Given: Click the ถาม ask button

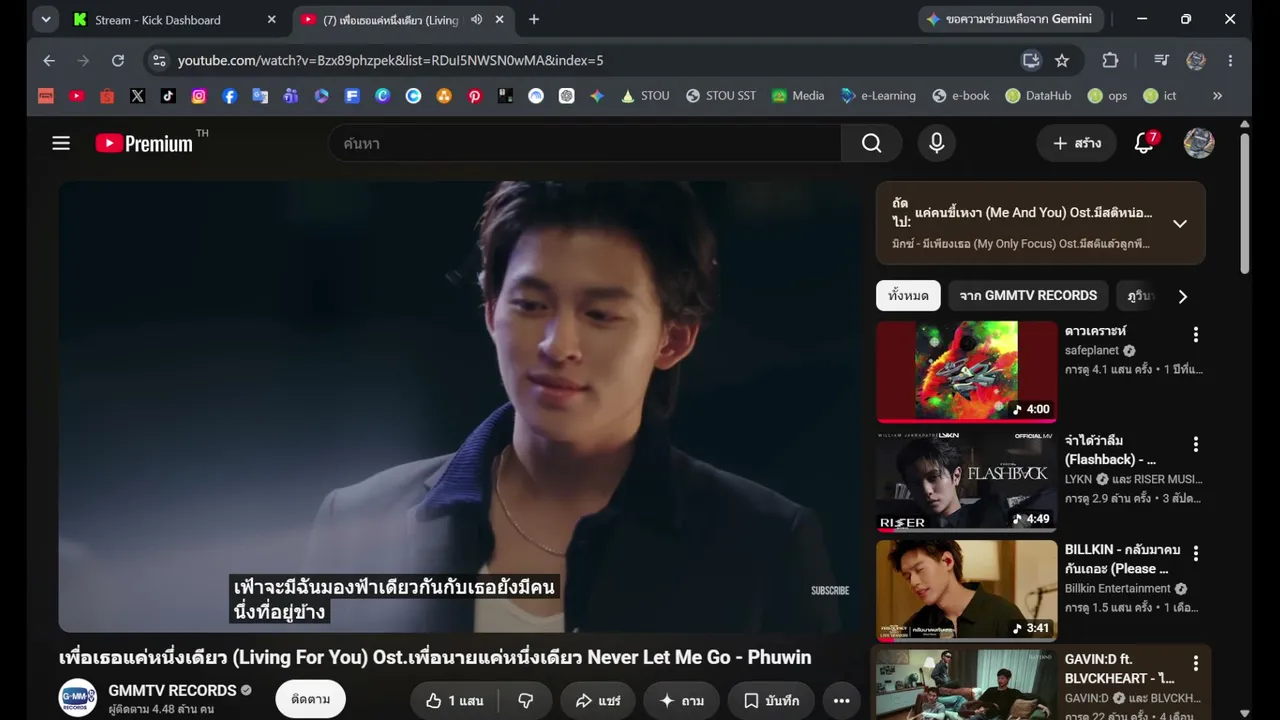Looking at the screenshot, I should [x=681, y=700].
